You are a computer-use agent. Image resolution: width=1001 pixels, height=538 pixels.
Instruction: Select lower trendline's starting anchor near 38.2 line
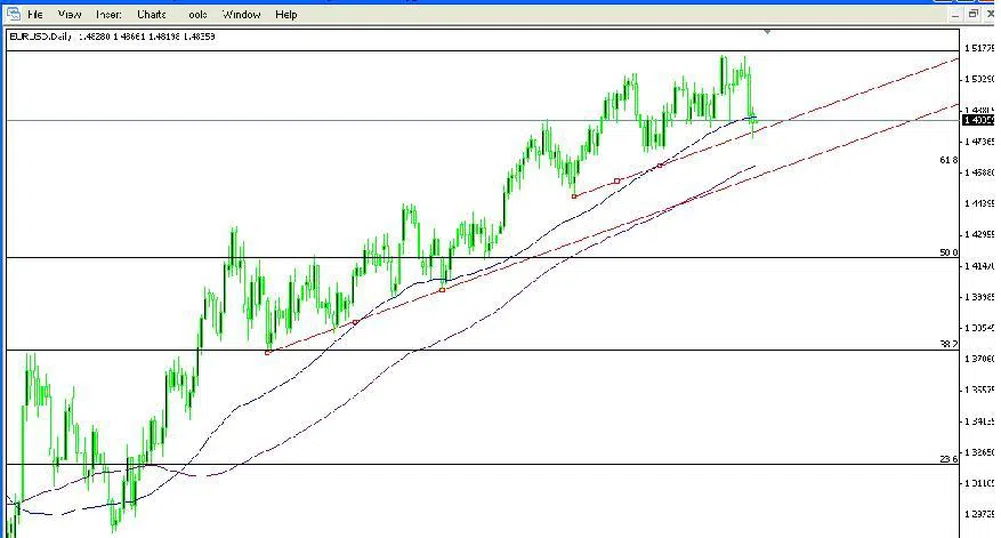pyautogui.click(x=268, y=352)
